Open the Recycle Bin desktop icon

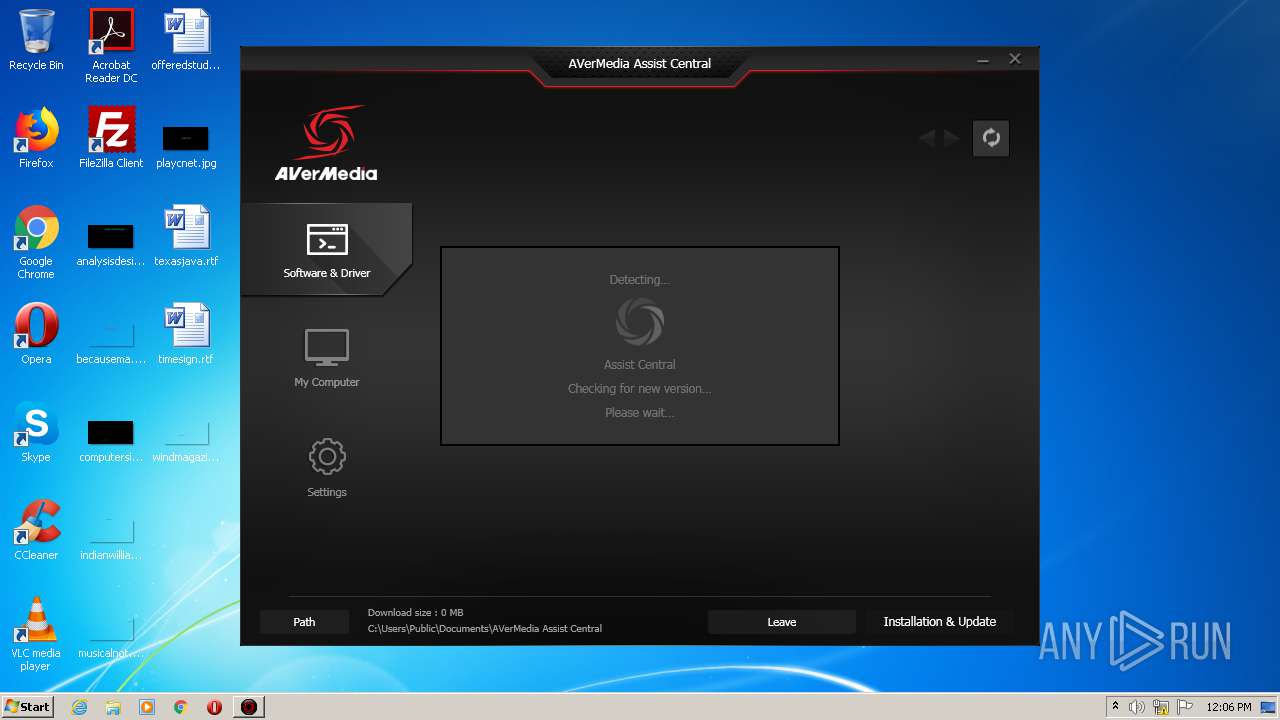(x=36, y=40)
